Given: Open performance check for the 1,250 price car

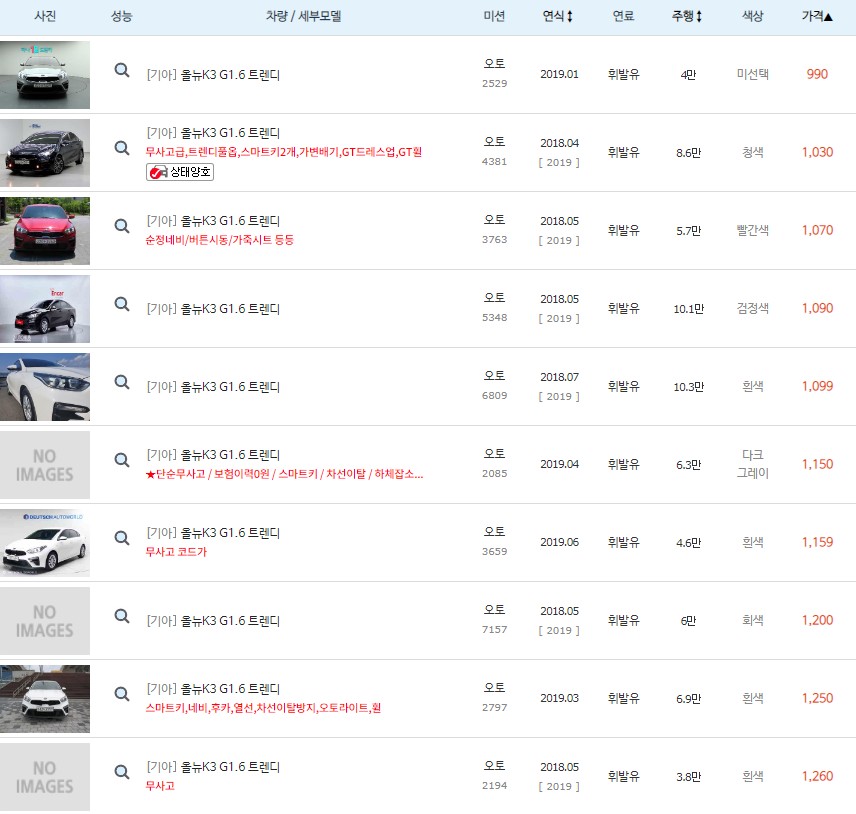Looking at the screenshot, I should pos(122,695).
